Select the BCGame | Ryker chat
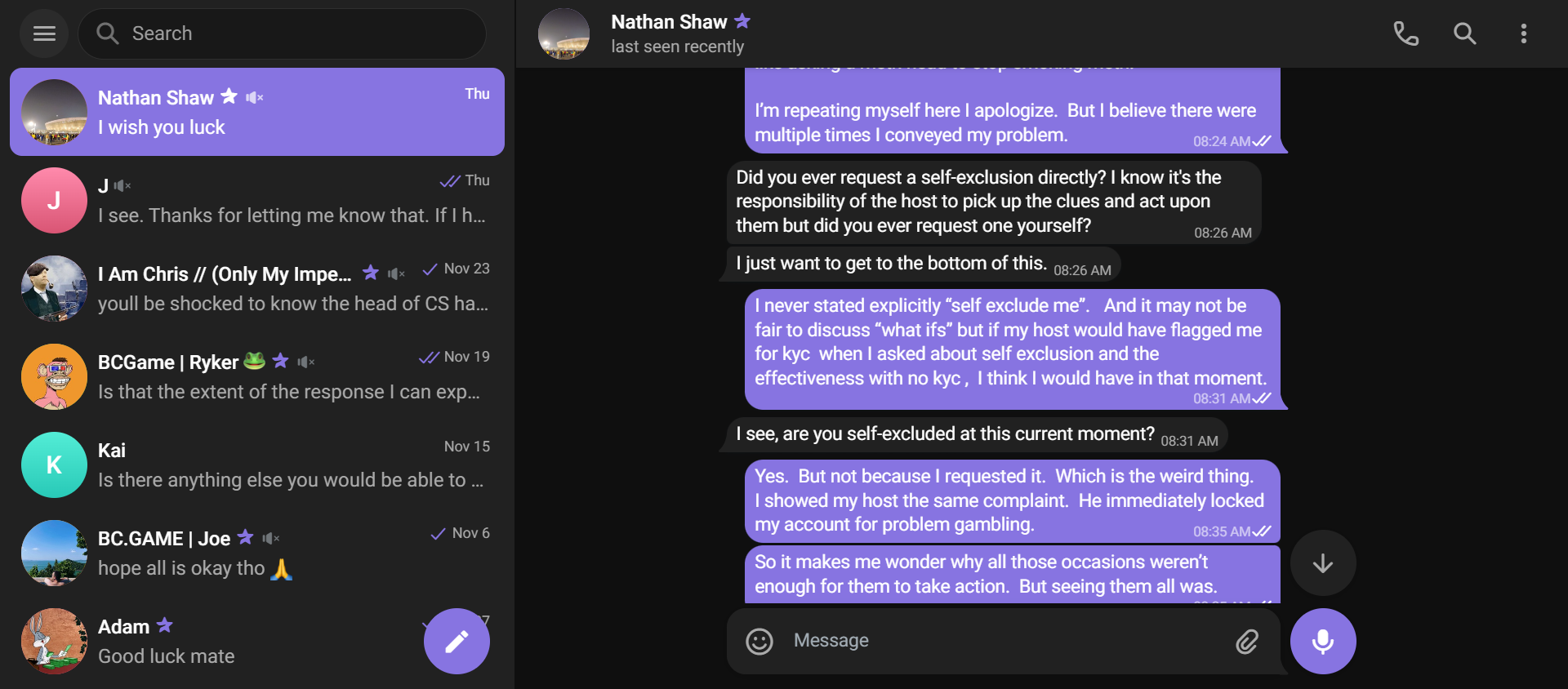The width and height of the screenshot is (1568, 689). tap(257, 376)
